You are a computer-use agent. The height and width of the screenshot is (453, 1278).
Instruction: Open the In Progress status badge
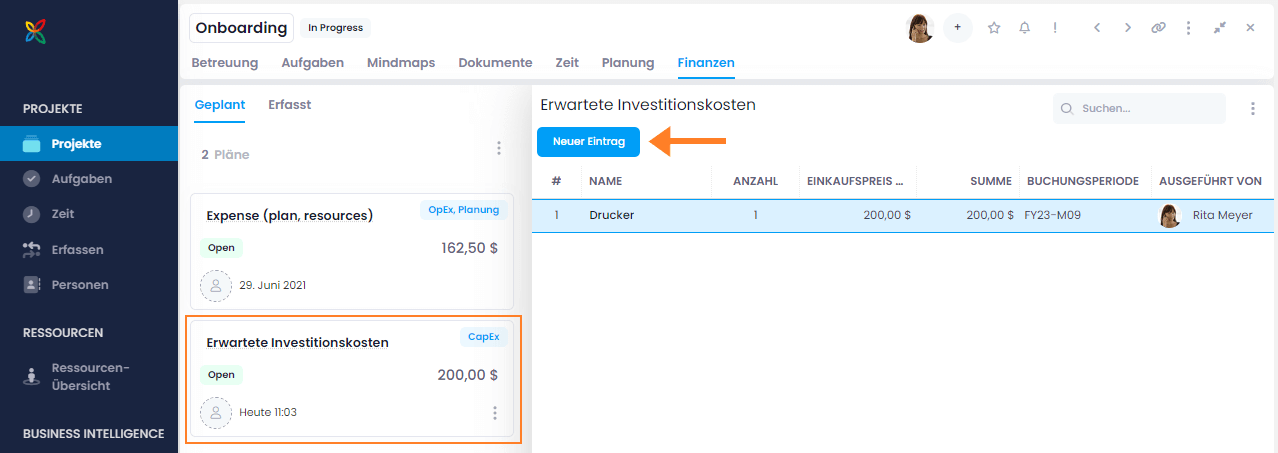[335, 28]
